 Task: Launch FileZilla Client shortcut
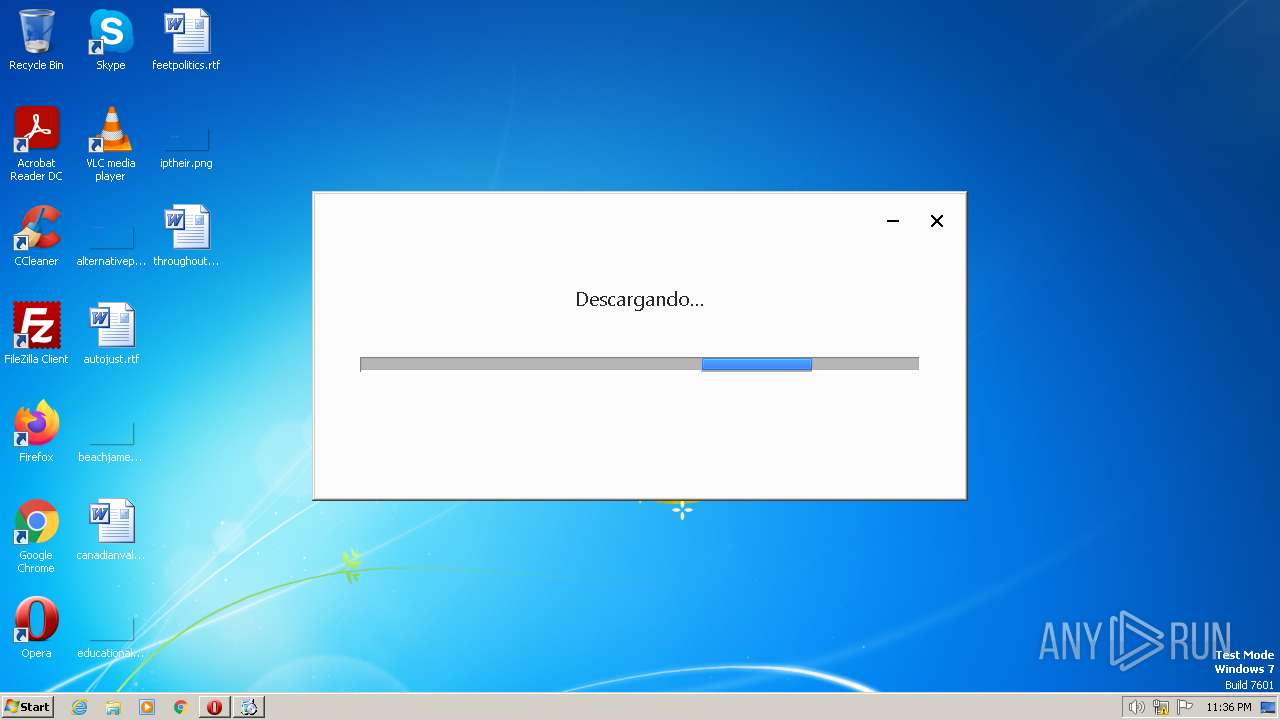click(x=36, y=334)
